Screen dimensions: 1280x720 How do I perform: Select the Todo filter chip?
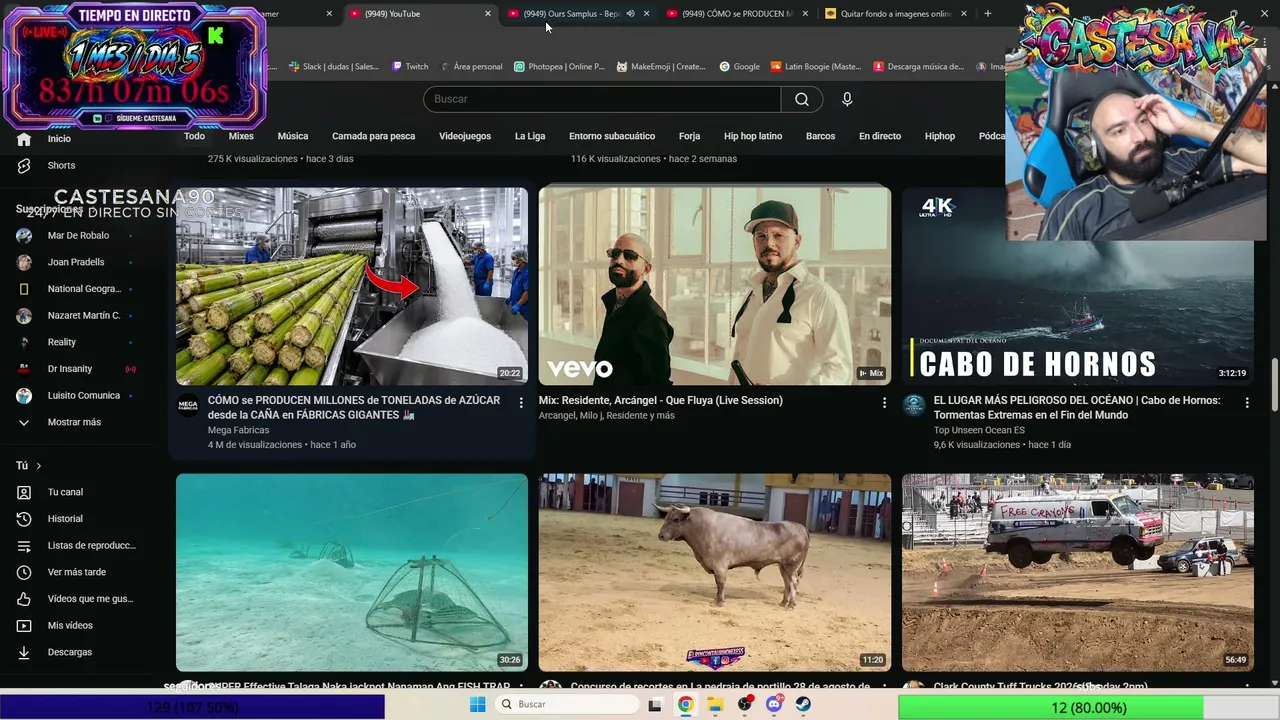(x=194, y=136)
